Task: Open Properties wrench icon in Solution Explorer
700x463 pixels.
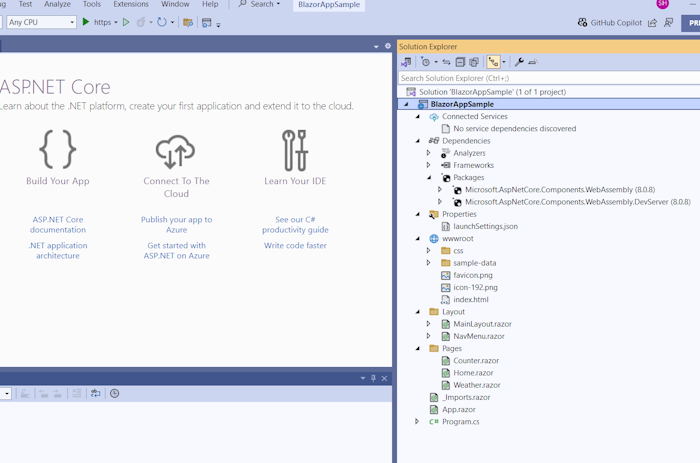Action: 519,62
